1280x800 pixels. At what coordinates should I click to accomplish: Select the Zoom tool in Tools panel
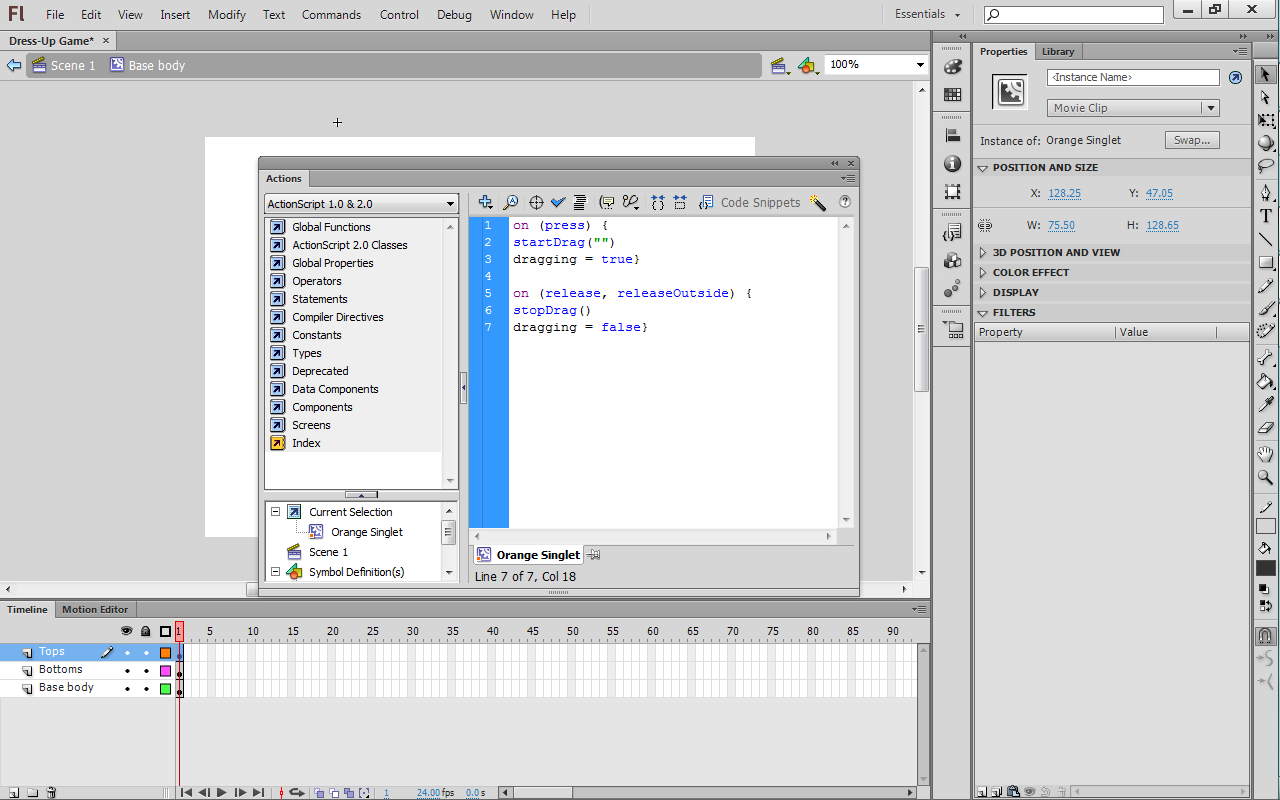click(1266, 478)
